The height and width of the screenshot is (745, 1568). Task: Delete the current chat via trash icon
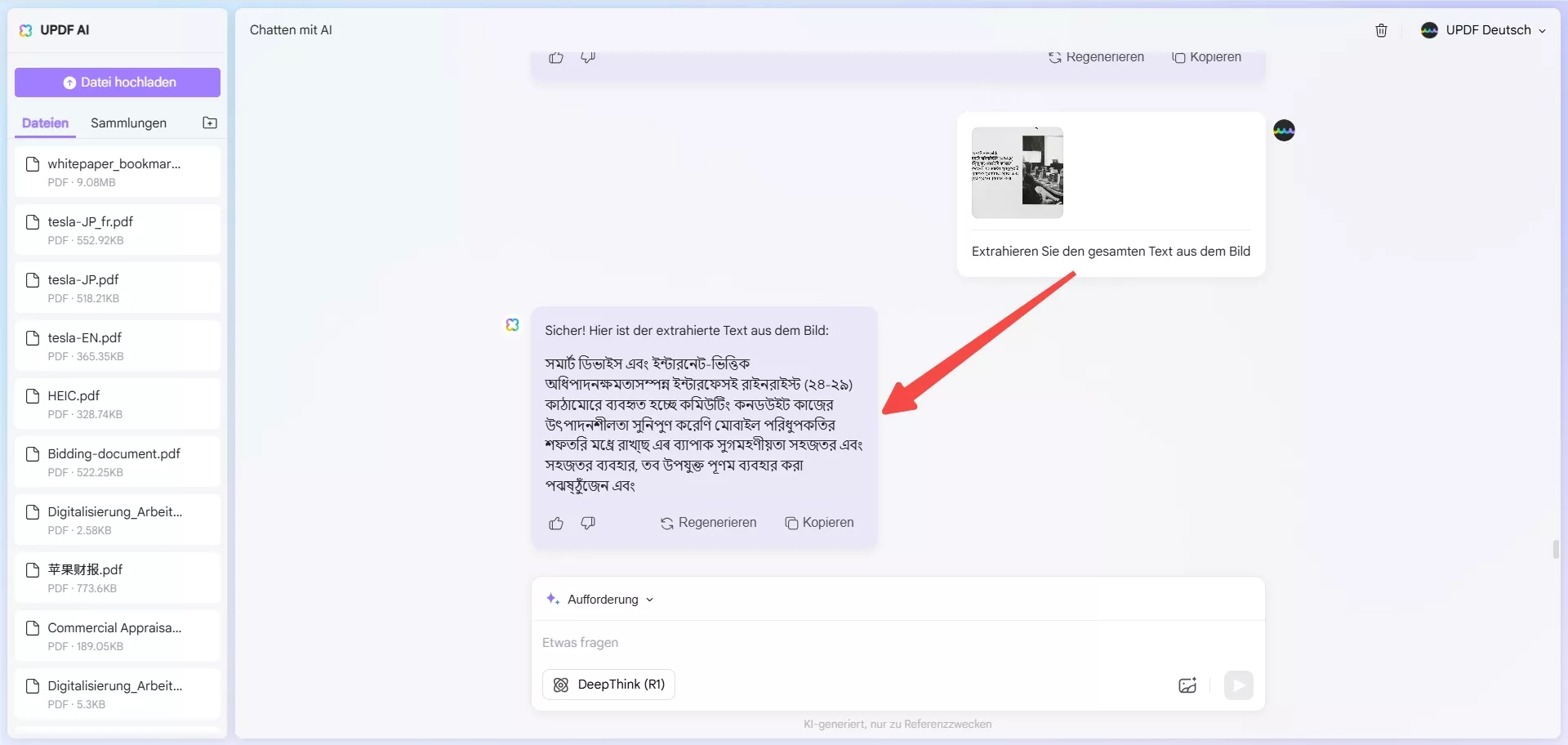pyautogui.click(x=1381, y=30)
